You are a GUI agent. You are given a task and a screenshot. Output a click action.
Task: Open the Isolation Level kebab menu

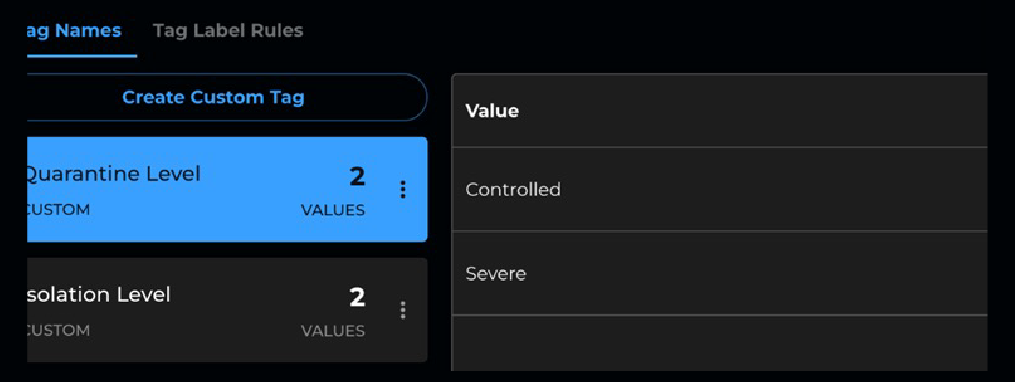(403, 310)
